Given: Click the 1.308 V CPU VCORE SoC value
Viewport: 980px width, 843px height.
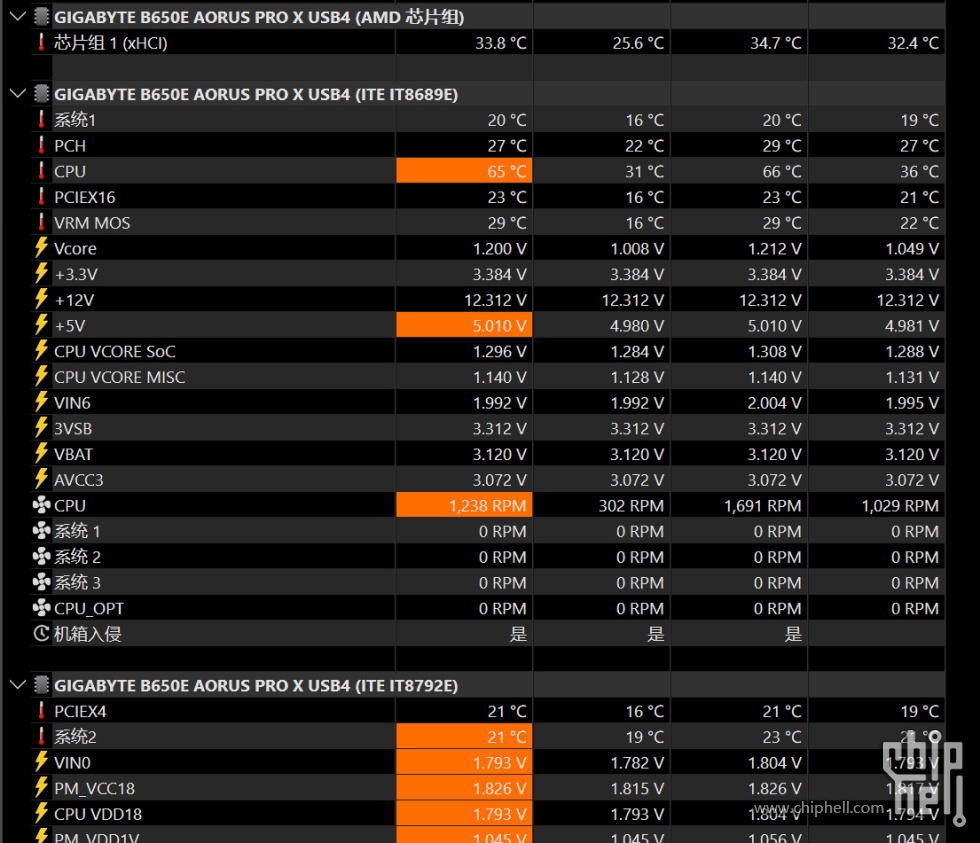Looking at the screenshot, I should 774,351.
